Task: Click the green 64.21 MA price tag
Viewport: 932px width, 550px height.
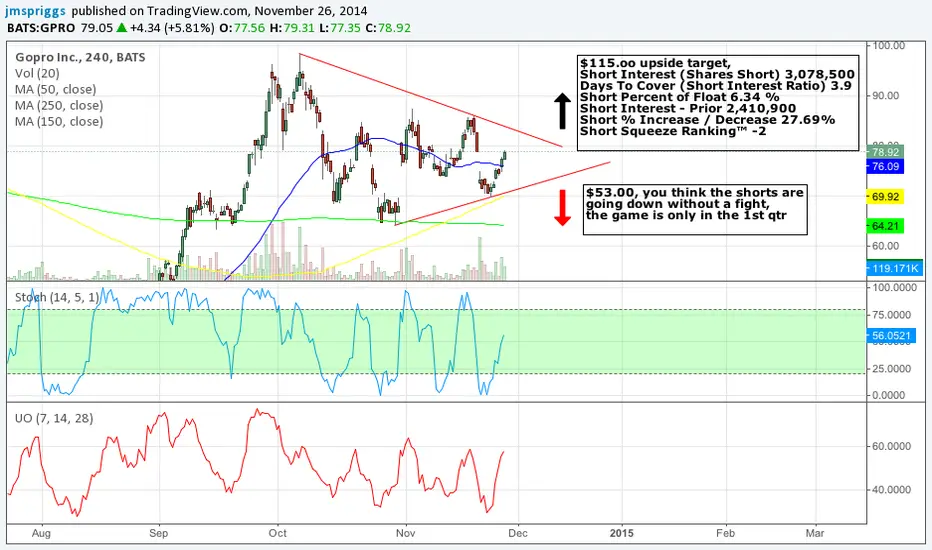Action: click(x=885, y=226)
